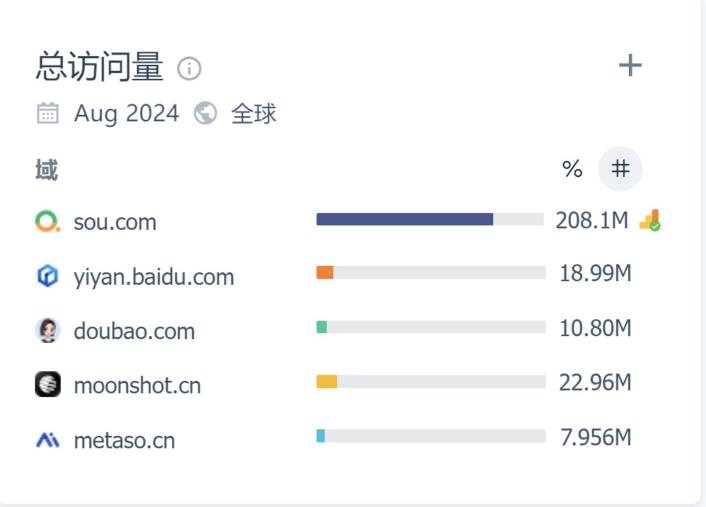Image resolution: width=706 pixels, height=507 pixels.
Task: Click the 域 column header
Action: [x=46, y=170]
